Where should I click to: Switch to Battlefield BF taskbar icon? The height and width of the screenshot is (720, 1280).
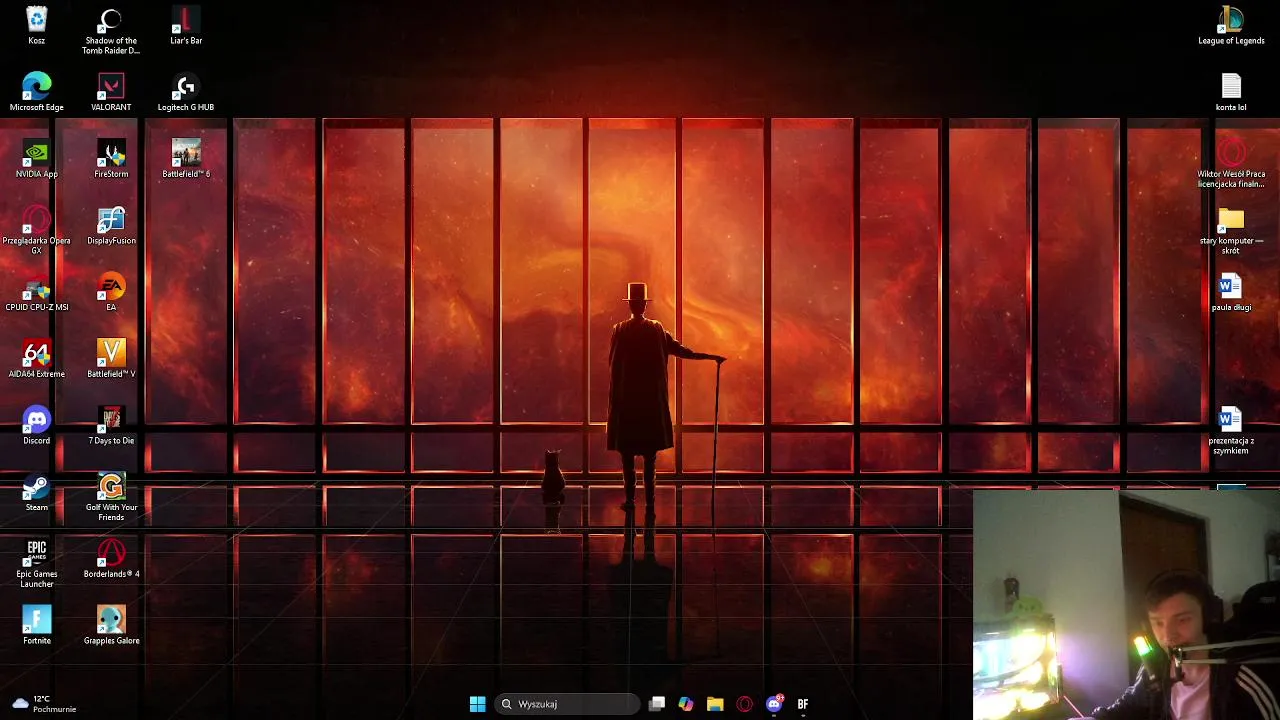[803, 704]
